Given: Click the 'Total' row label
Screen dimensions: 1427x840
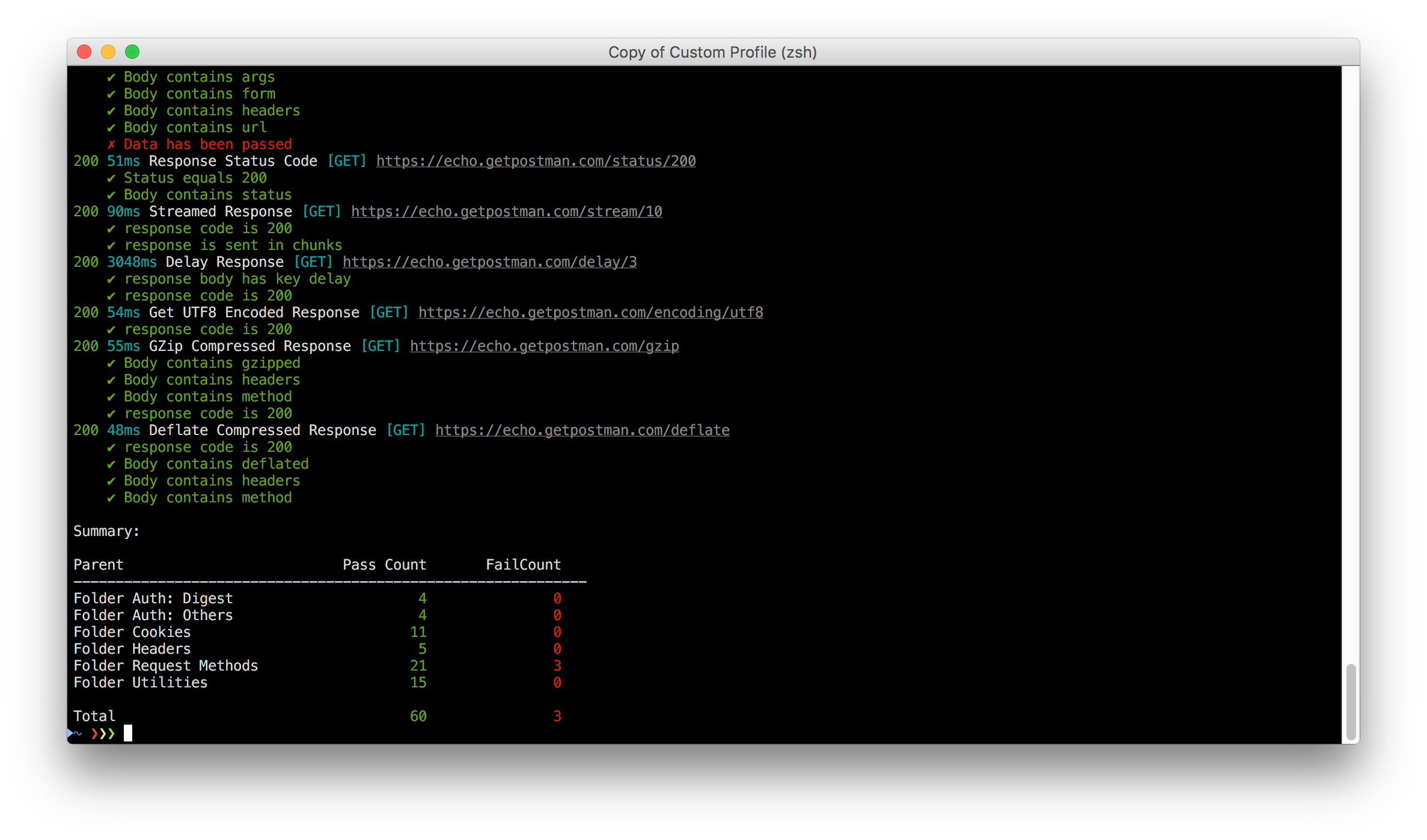Looking at the screenshot, I should (x=94, y=716).
